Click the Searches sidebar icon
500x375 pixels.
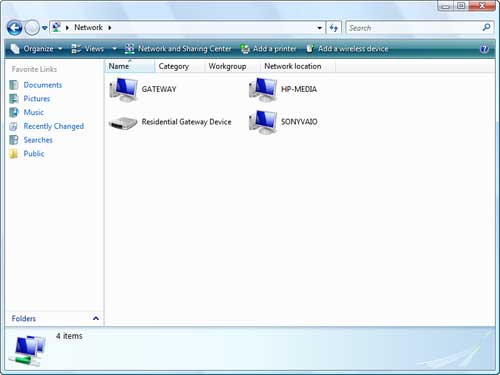tap(14, 140)
